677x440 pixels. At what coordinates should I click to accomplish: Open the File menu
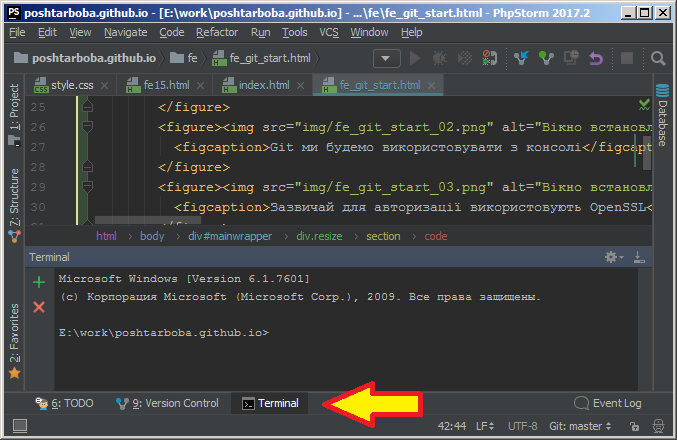pyautogui.click(x=17, y=32)
